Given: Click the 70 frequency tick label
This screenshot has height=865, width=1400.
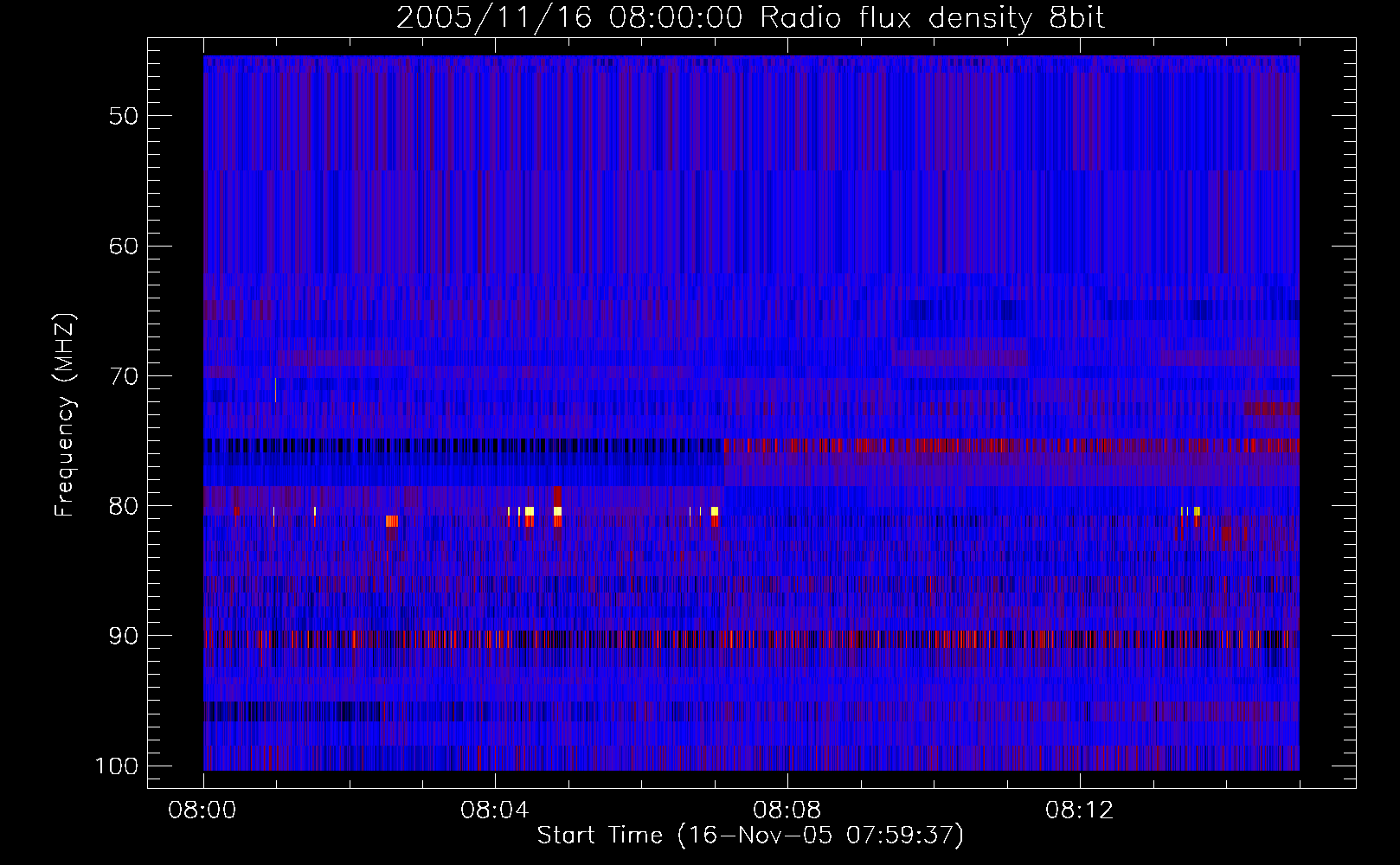Looking at the screenshot, I should pos(124,376).
